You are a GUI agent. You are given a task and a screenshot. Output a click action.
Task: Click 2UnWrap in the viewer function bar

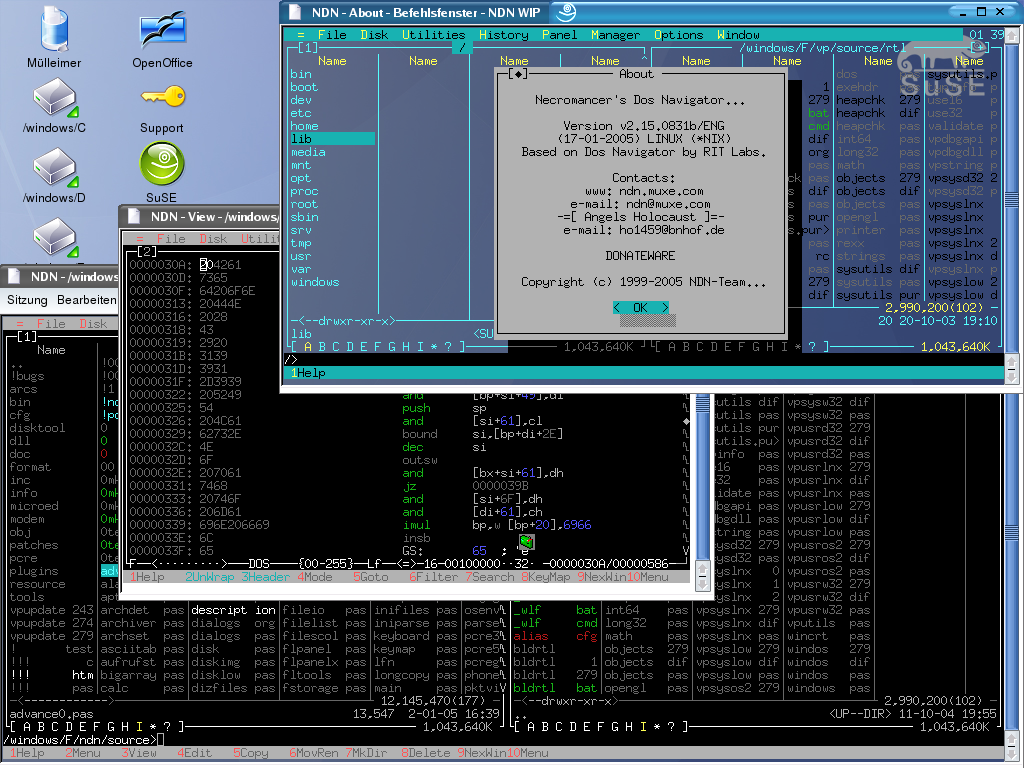click(x=210, y=577)
